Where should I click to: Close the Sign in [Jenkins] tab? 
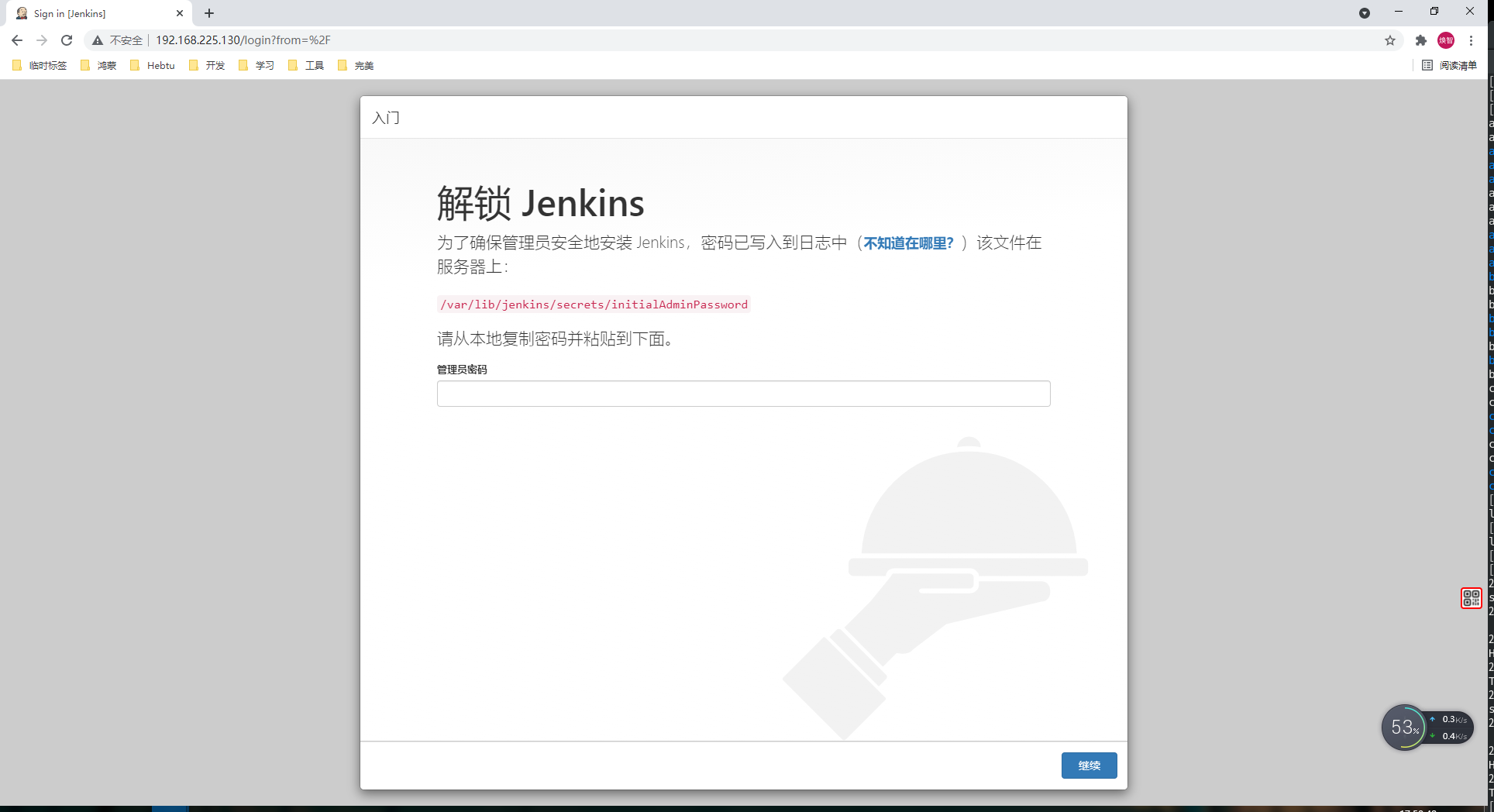point(180,13)
